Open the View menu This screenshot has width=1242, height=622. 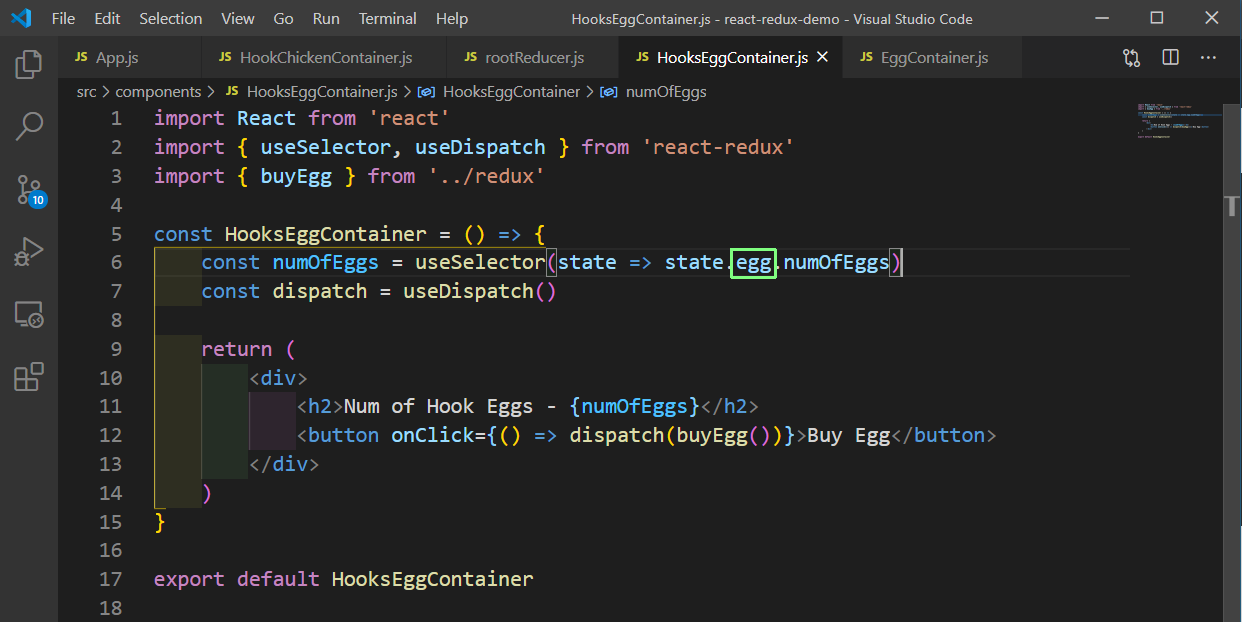(x=238, y=19)
